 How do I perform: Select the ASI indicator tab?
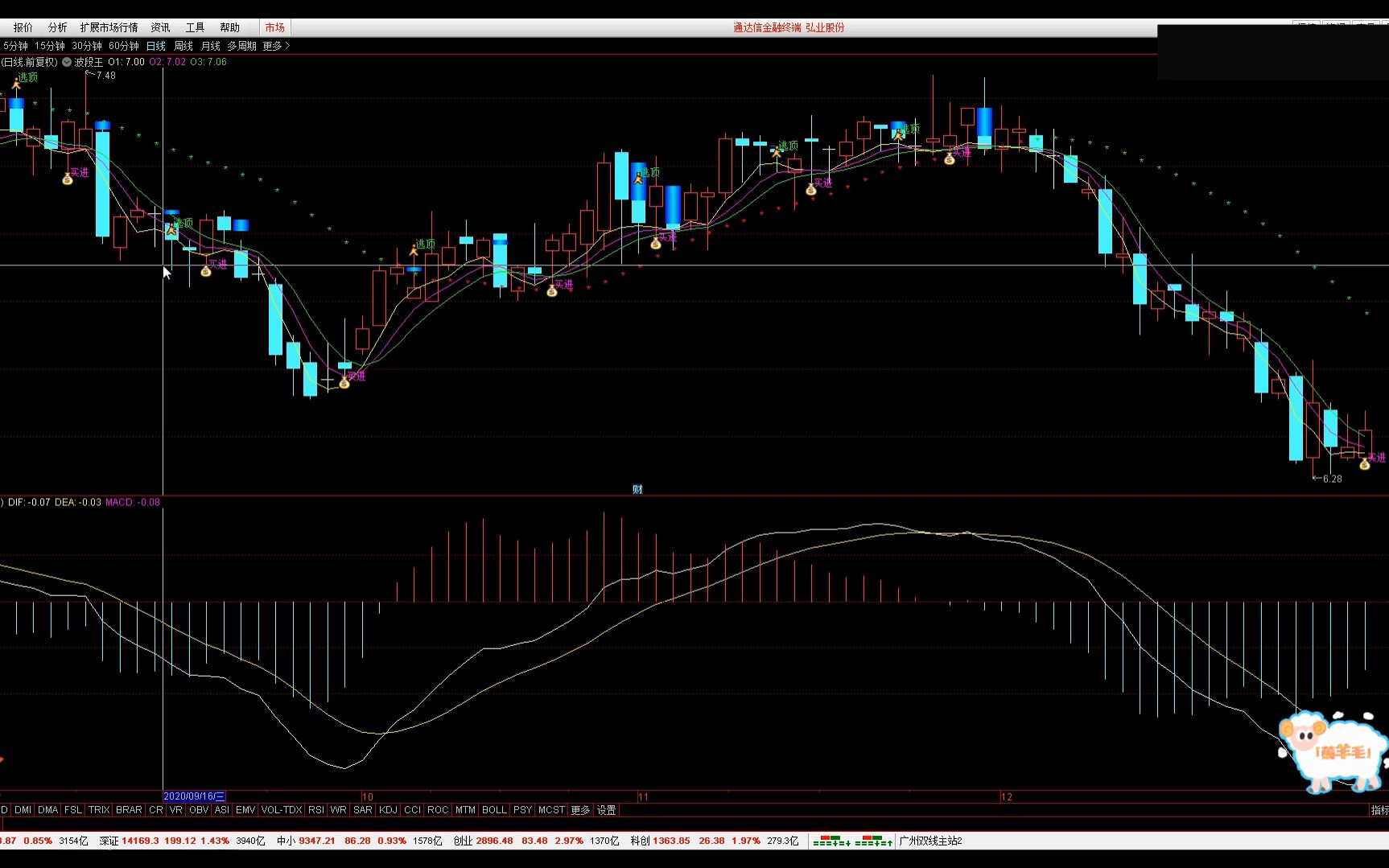tap(221, 810)
